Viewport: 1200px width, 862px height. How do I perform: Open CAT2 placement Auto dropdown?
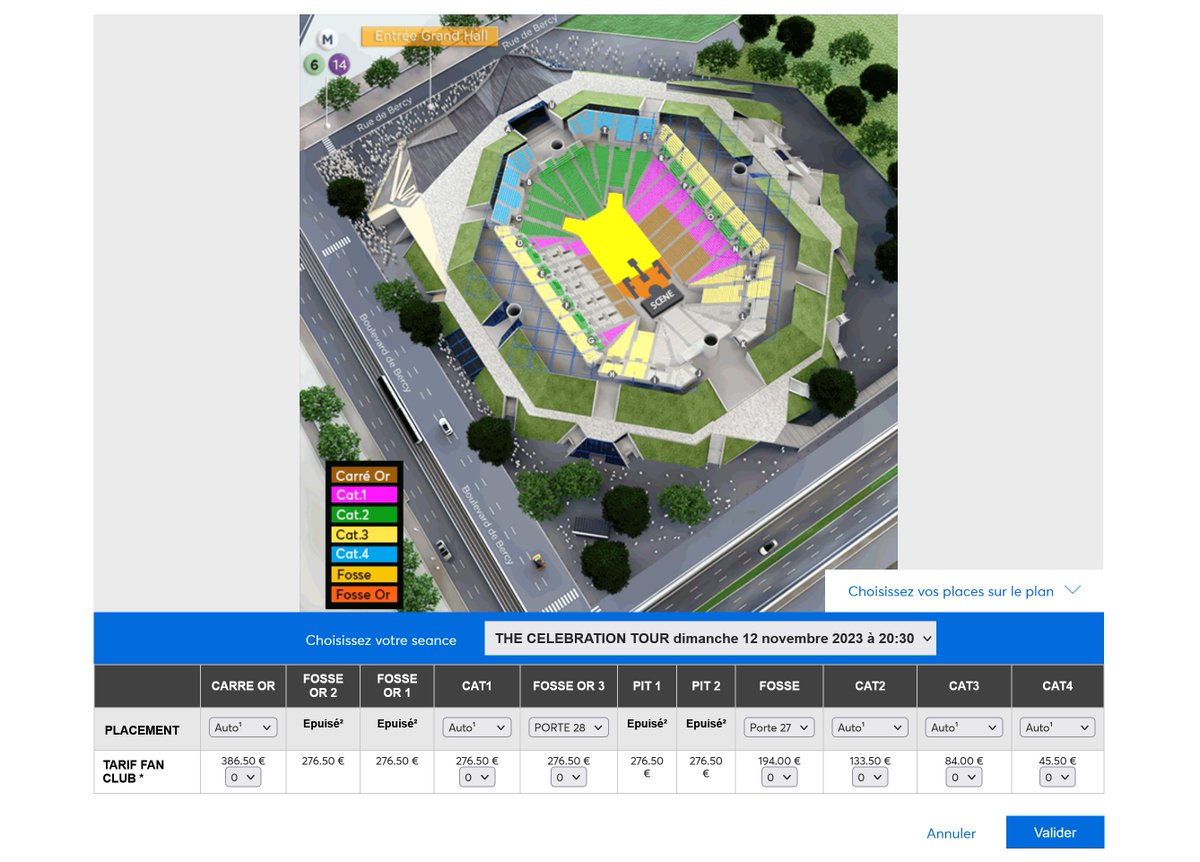(x=870, y=728)
